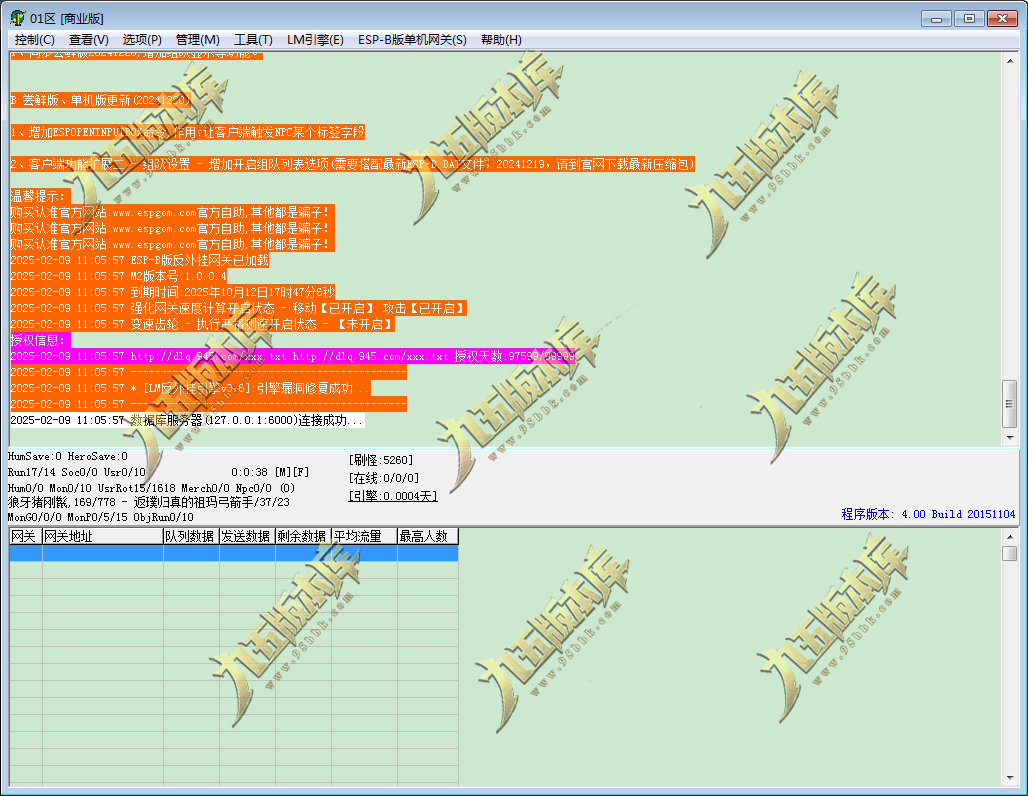This screenshot has height=796, width=1028.
Task: Click the gateway panel scroll up arrow
Action: 1010,537
